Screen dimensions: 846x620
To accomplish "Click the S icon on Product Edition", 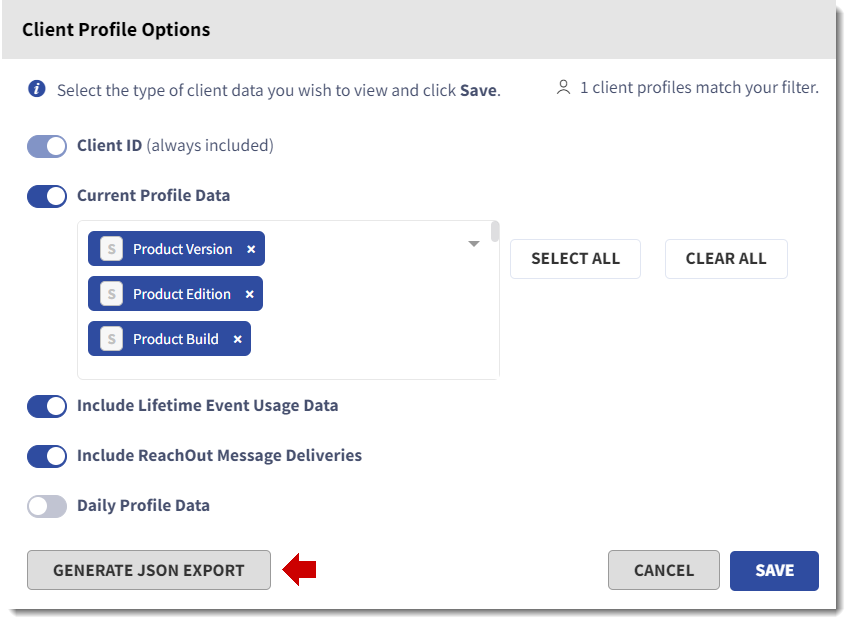I will click(112, 294).
